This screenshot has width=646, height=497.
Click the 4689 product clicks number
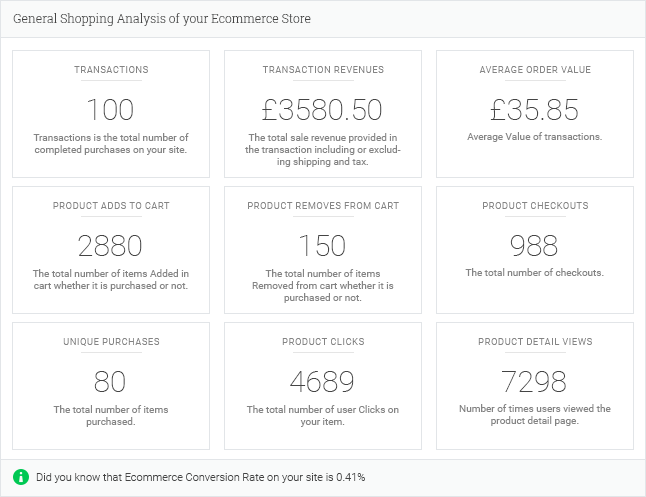pyautogui.click(x=323, y=380)
